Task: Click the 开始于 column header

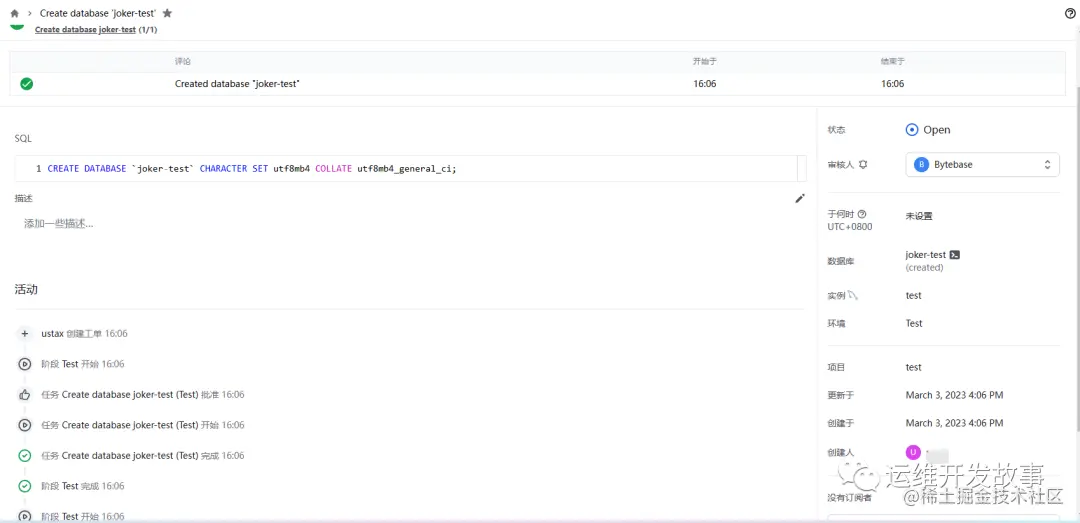Action: click(x=705, y=61)
